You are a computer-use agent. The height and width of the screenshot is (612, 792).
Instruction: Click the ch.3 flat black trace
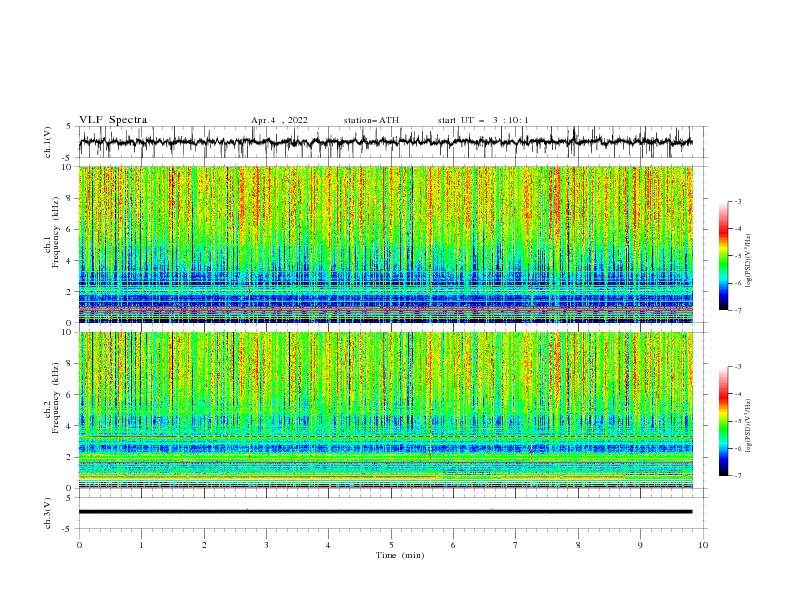385,512
